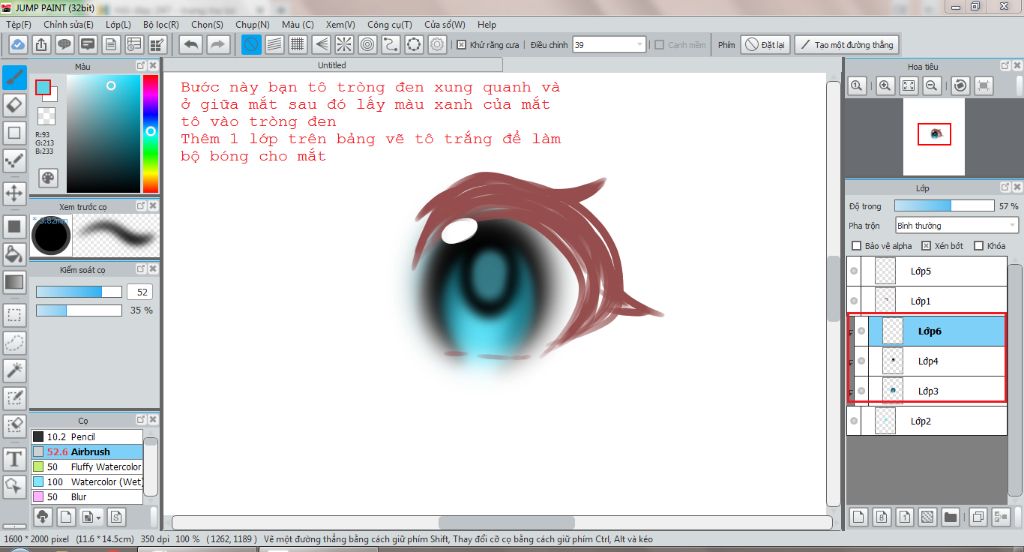
Task: Open the Chỉnh sửa(E) menu
Action: click(x=69, y=24)
